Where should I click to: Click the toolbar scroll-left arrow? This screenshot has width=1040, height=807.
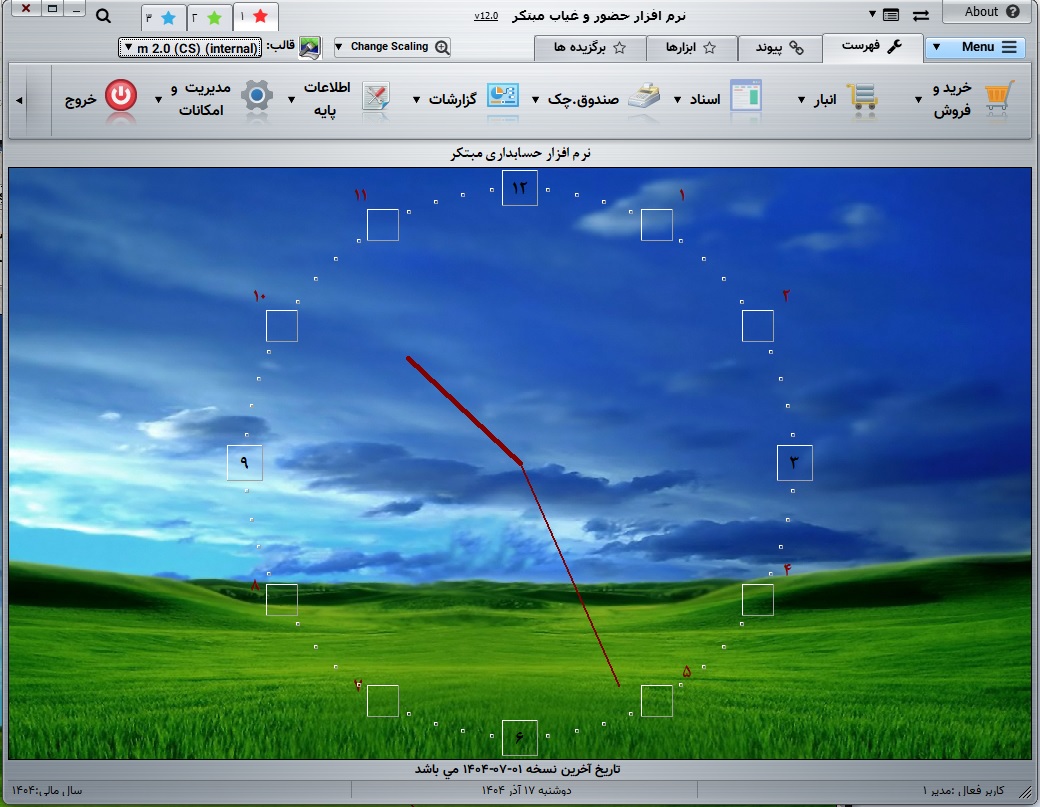pos(20,100)
